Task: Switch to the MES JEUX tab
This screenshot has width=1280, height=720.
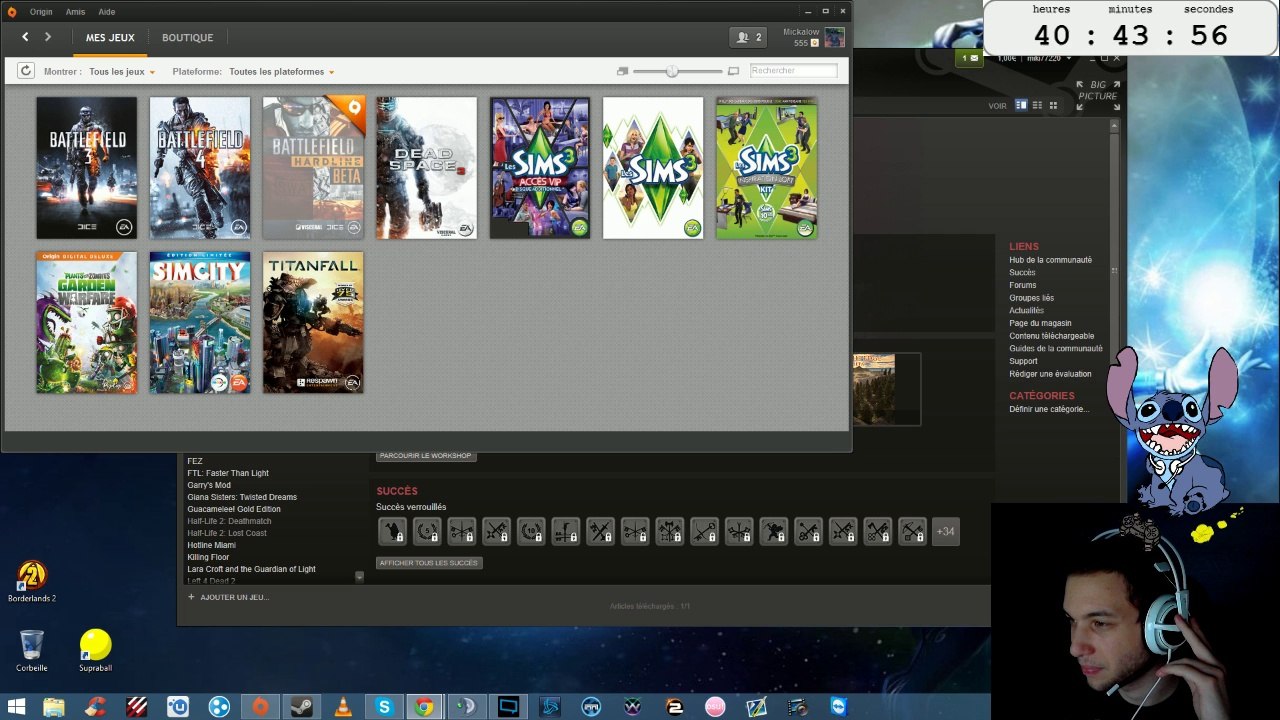Action: 110,38
